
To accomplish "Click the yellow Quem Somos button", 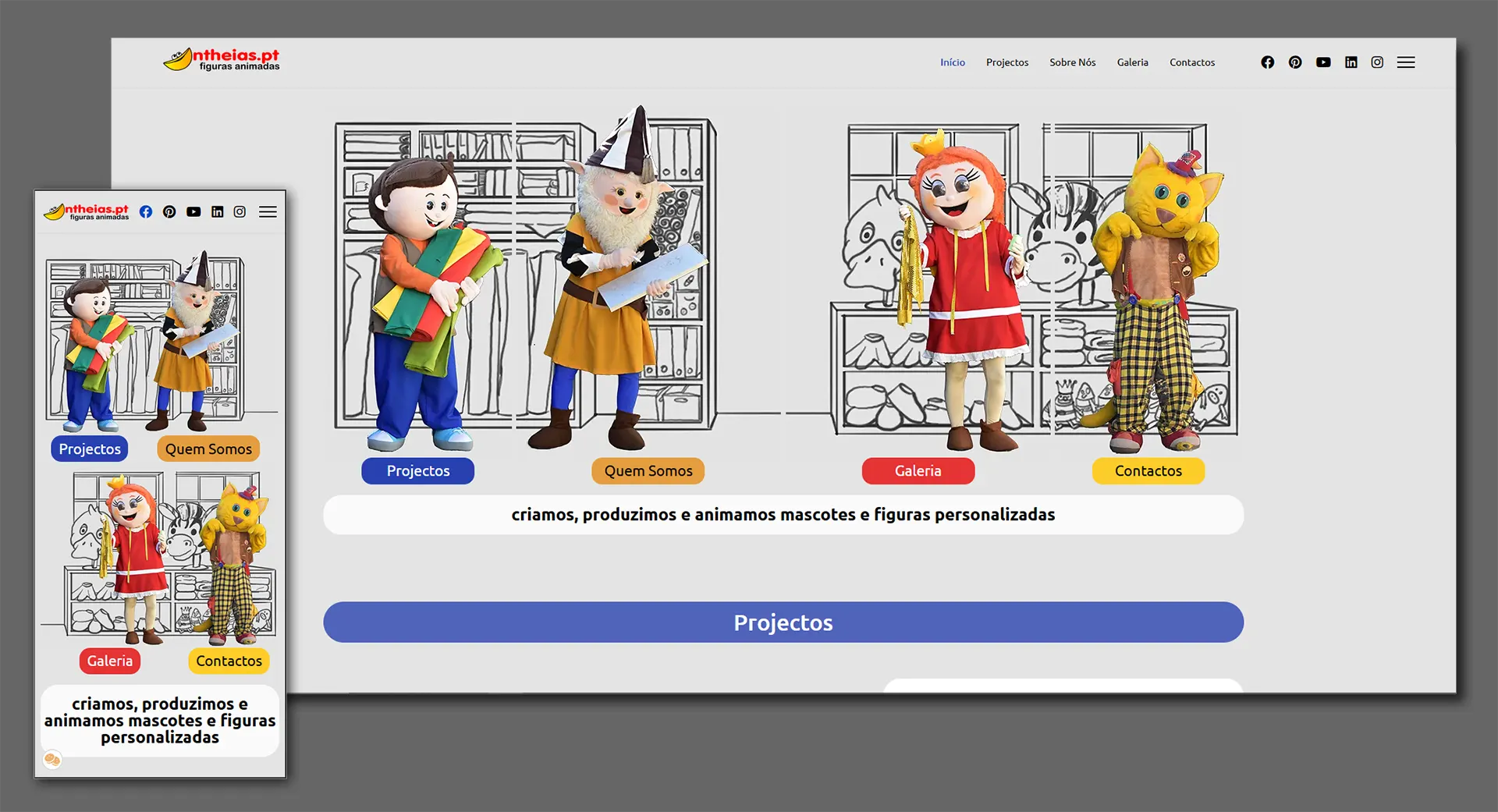I will pyautogui.click(x=648, y=470).
